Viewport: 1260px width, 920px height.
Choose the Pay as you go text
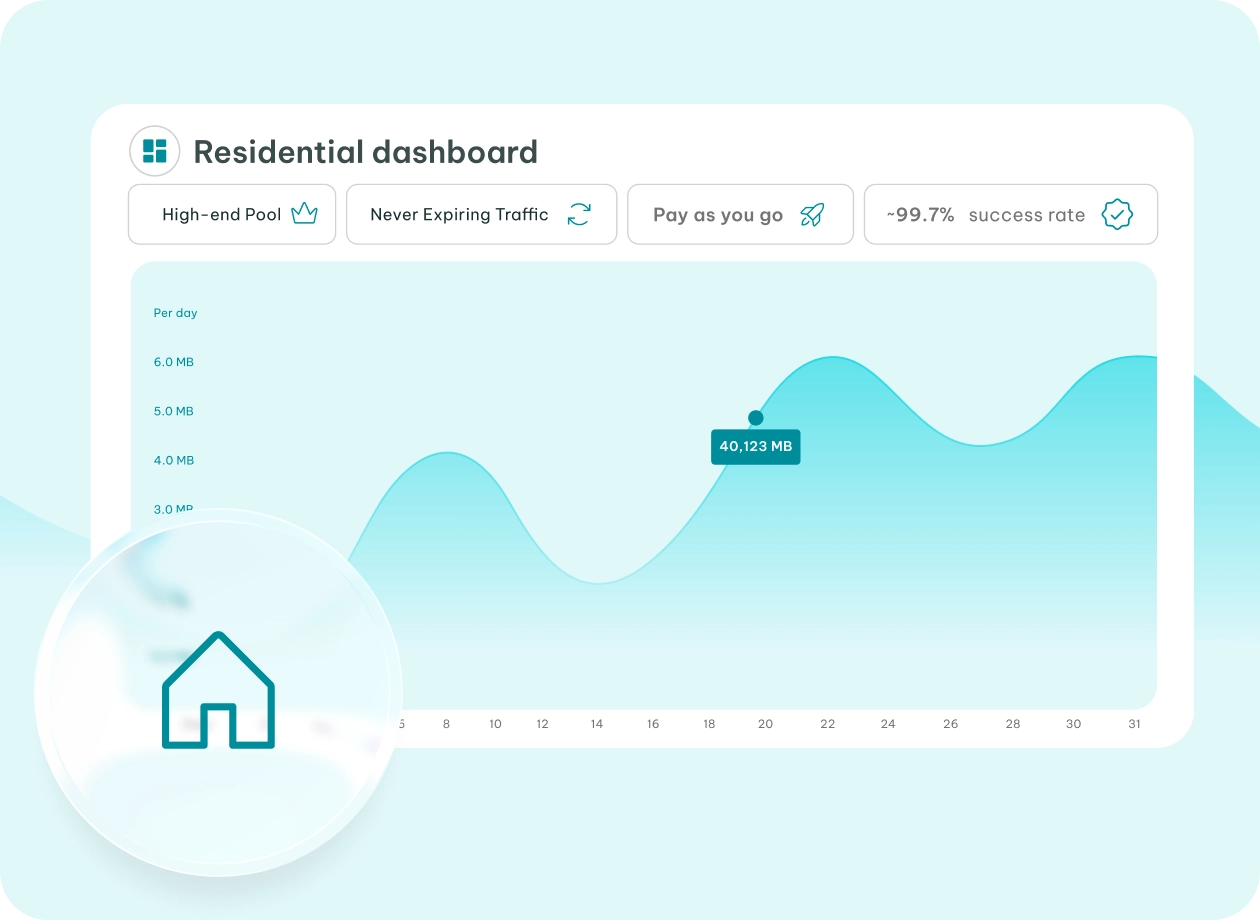pyautogui.click(x=717, y=215)
